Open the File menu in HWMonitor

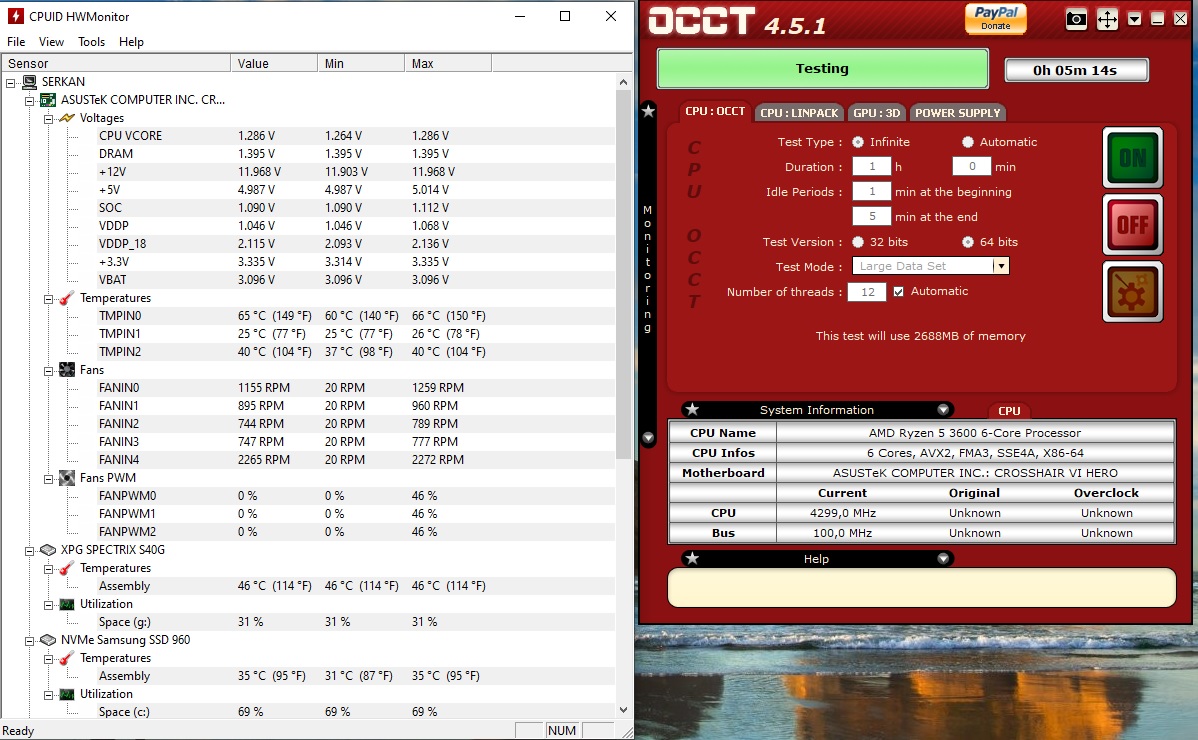click(16, 42)
